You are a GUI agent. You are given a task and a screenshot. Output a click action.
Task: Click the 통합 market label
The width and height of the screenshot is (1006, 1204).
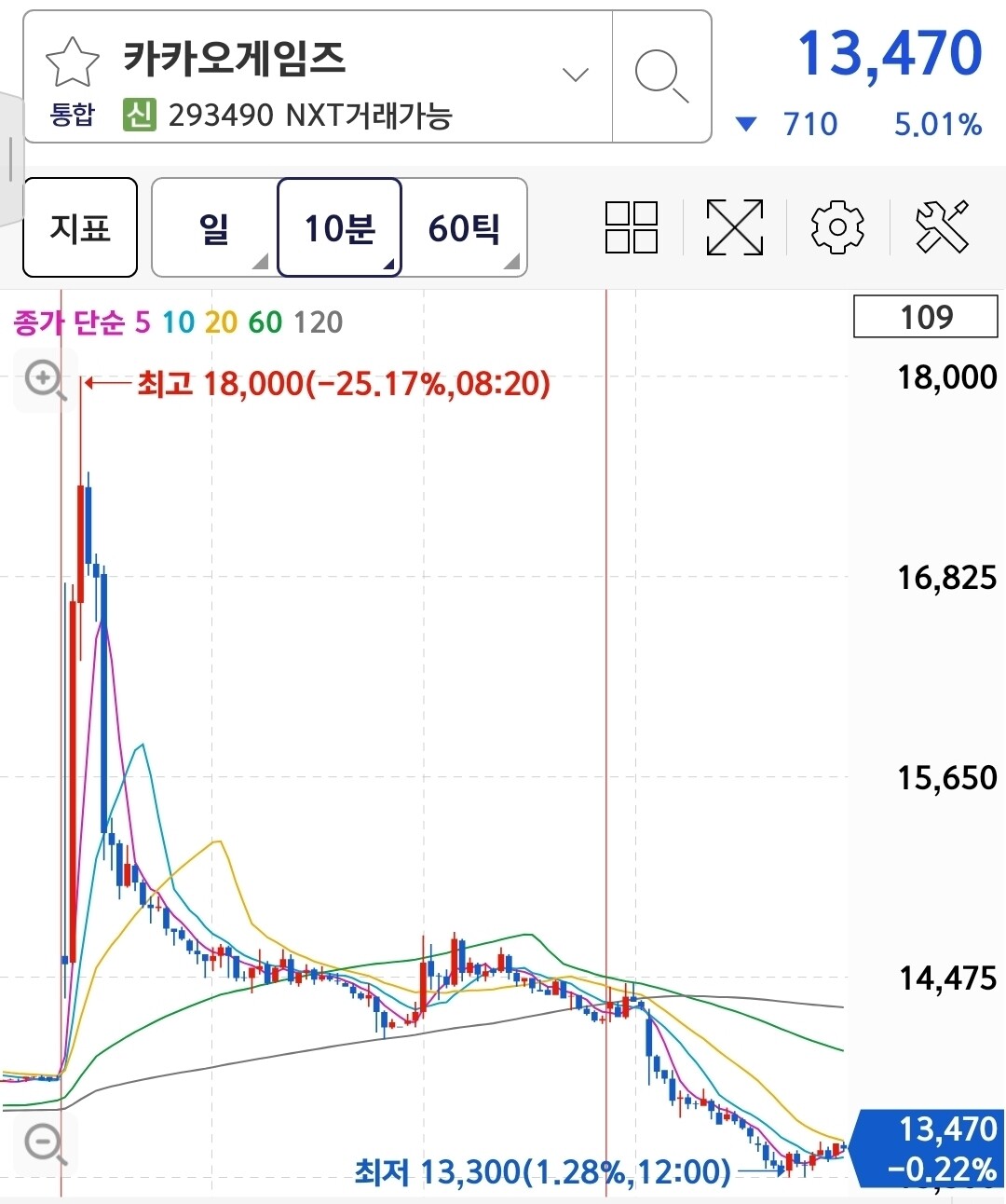click(x=72, y=116)
